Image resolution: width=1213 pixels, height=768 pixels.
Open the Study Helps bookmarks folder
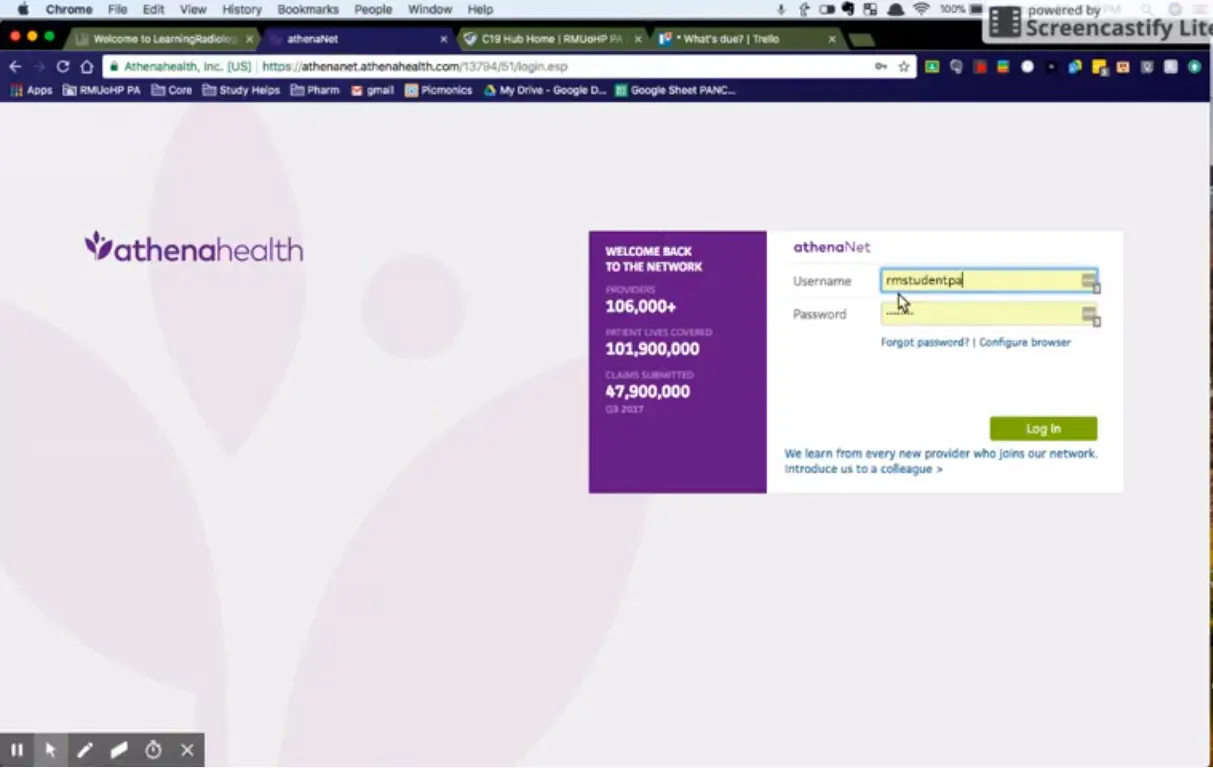(x=240, y=89)
